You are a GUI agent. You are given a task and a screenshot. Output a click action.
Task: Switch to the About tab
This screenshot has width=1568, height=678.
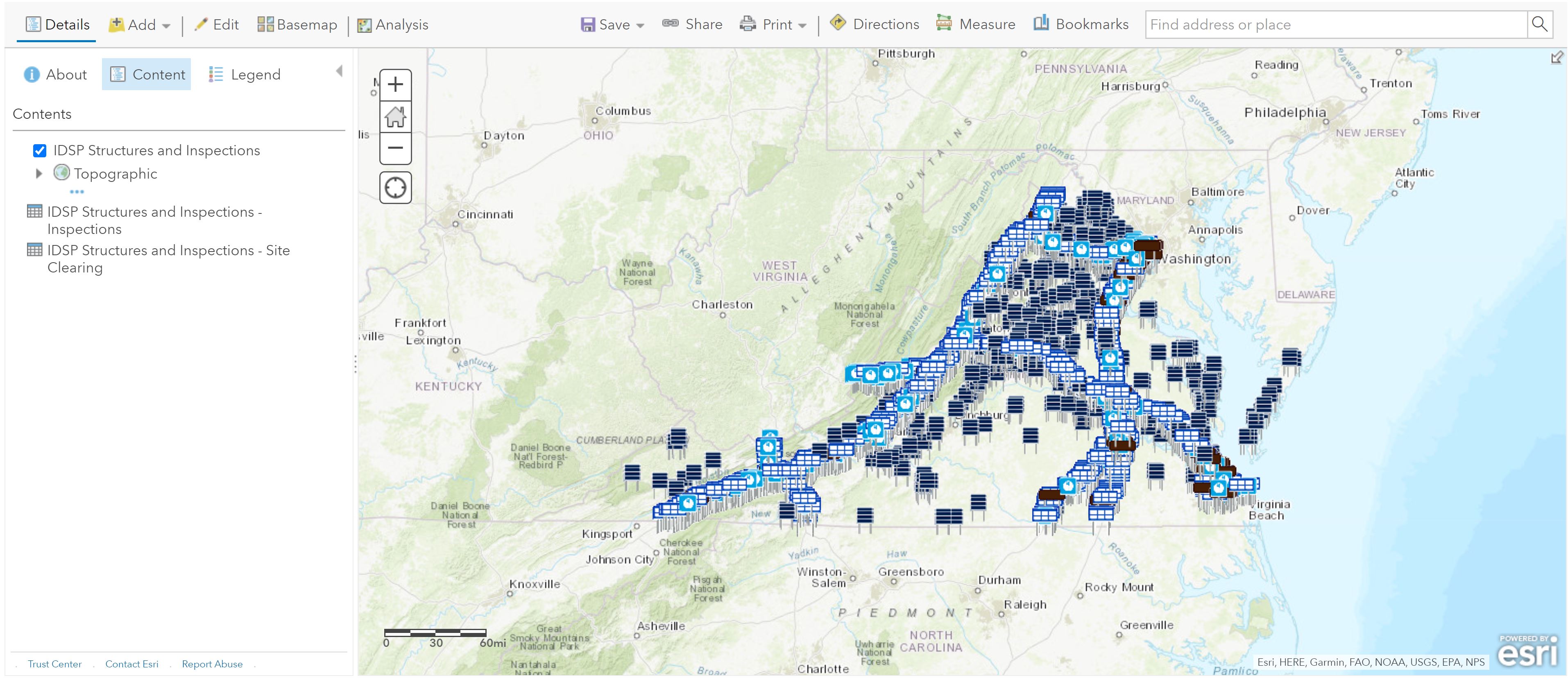click(x=55, y=74)
